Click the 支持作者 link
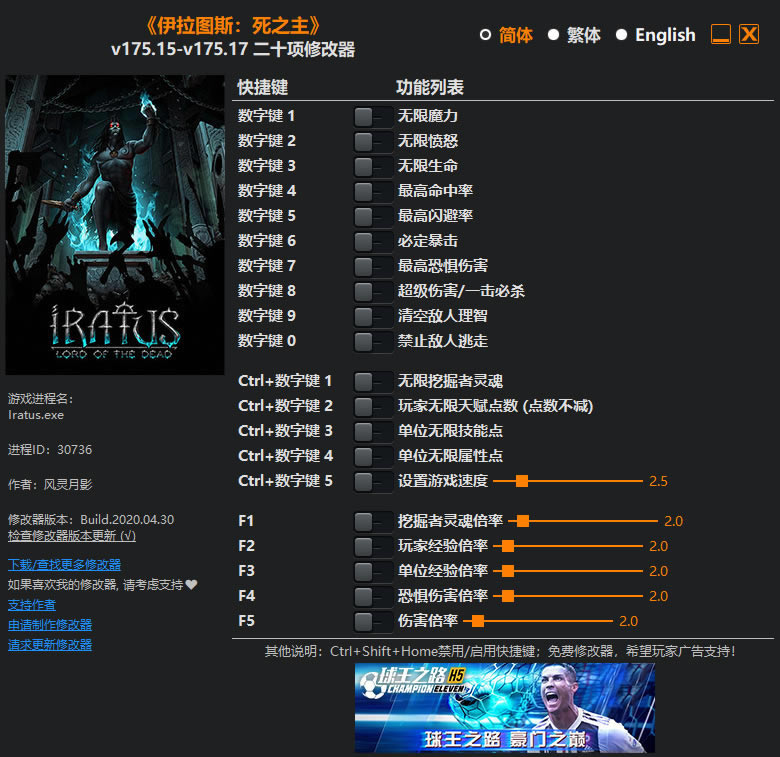 tap(32, 605)
